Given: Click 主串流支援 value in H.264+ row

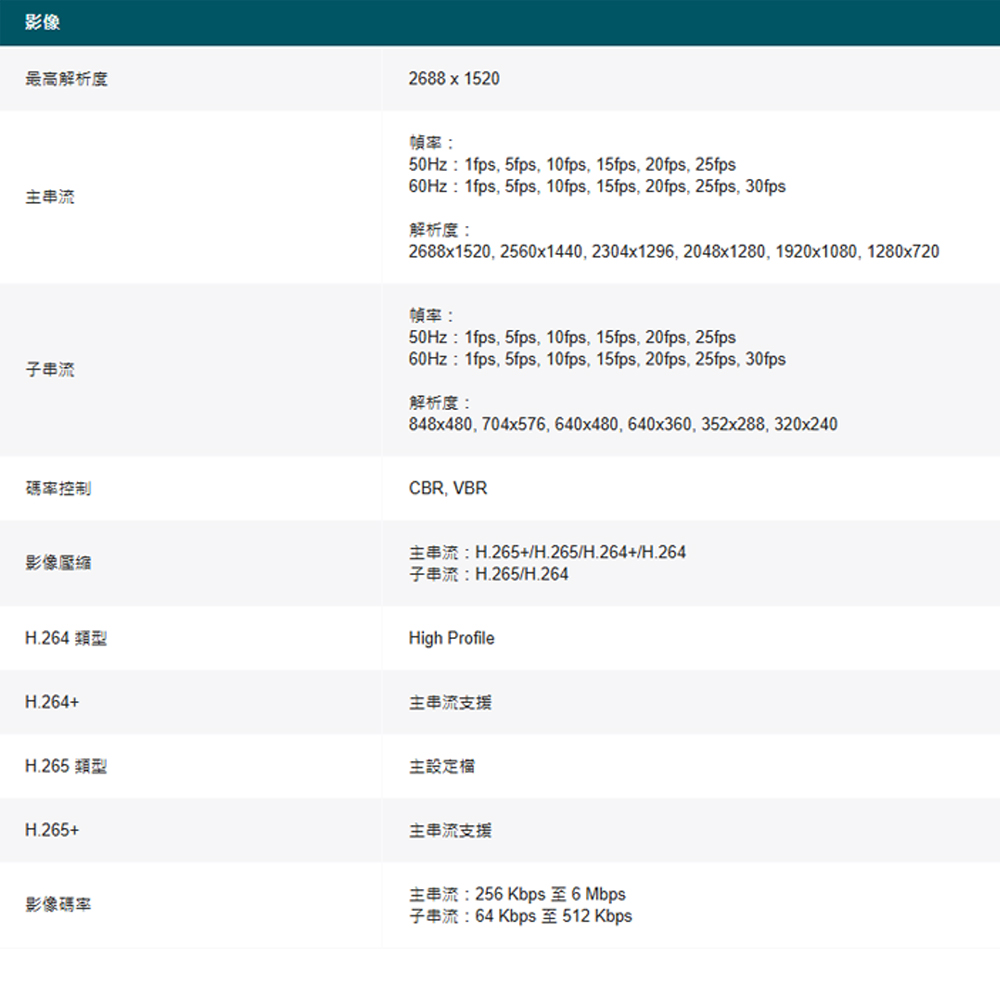Looking at the screenshot, I should [x=450, y=702].
